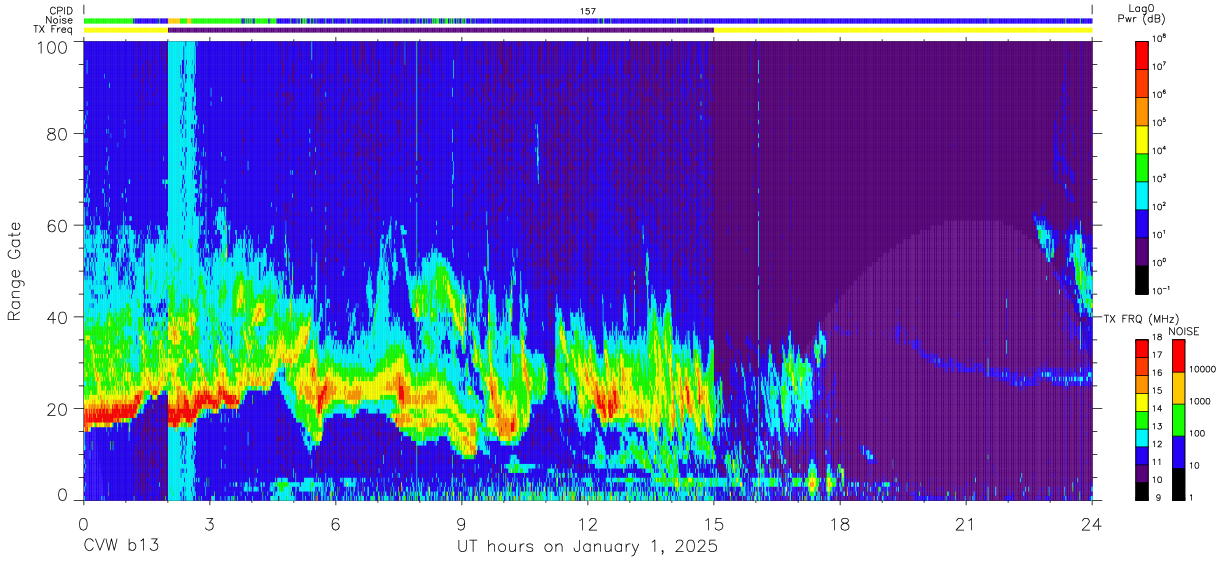Click the green segment of NOISE colorbar
Screen dimensions: 1228x567
[1178, 419]
